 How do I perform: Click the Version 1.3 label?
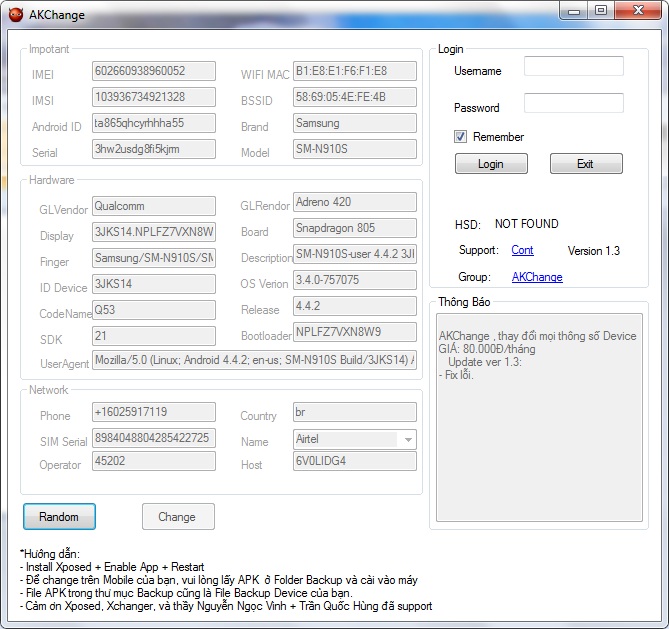coord(593,251)
